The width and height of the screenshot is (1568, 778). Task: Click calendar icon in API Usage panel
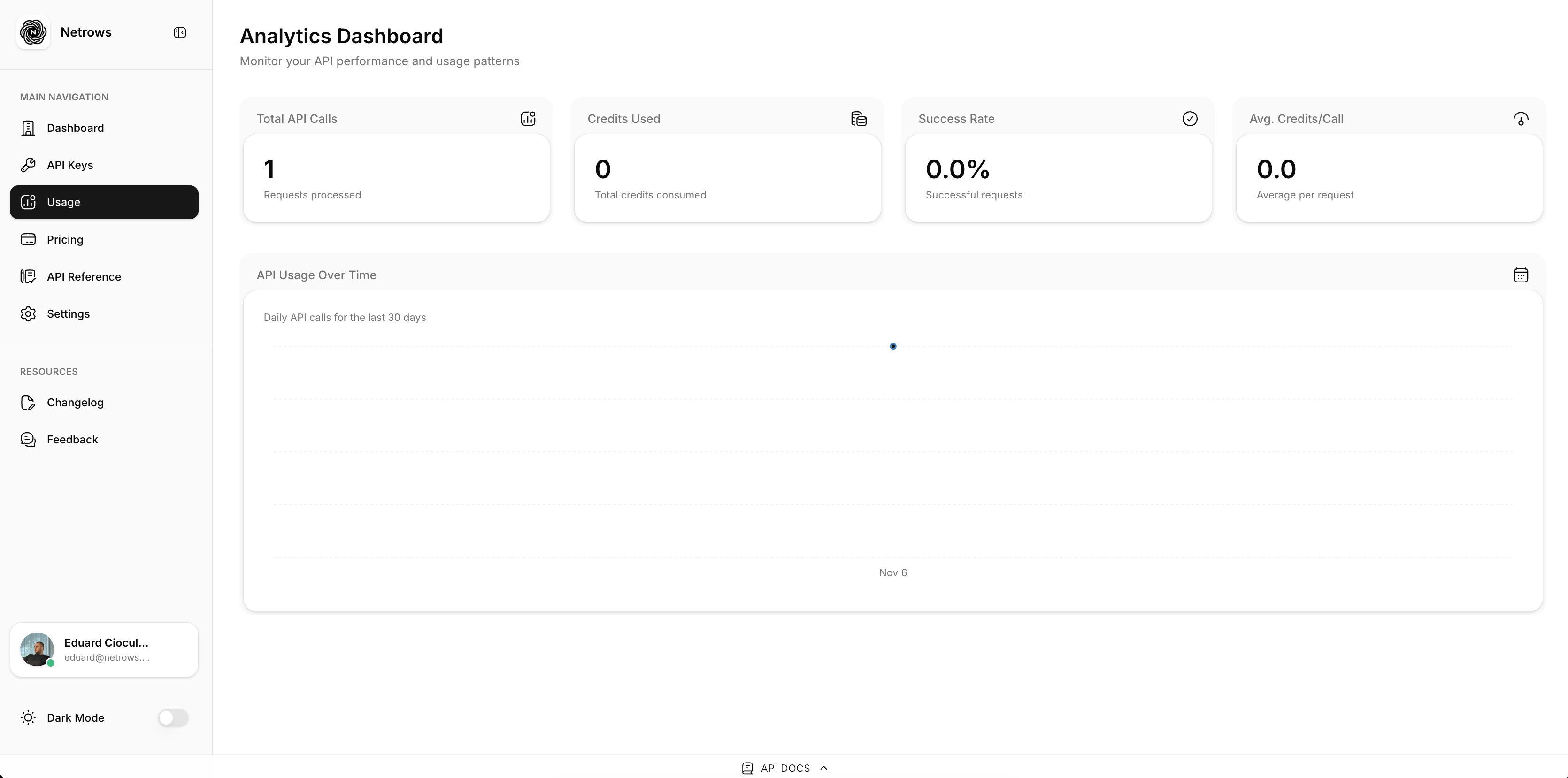(x=1521, y=275)
